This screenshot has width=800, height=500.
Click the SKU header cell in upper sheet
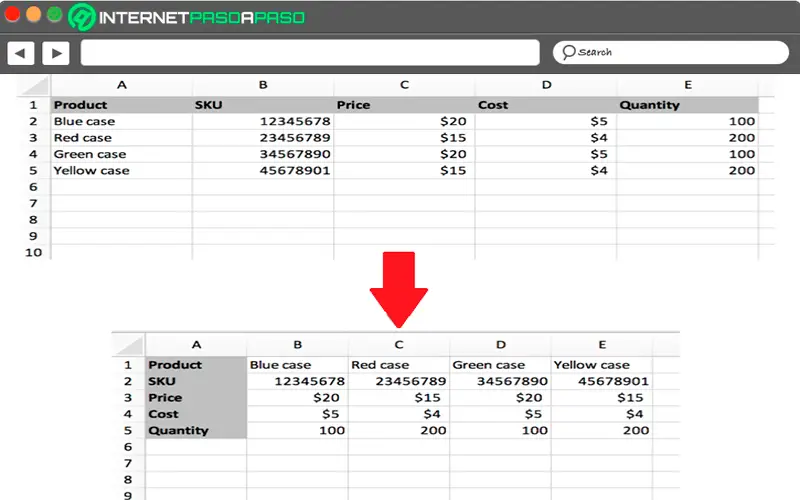(x=263, y=105)
